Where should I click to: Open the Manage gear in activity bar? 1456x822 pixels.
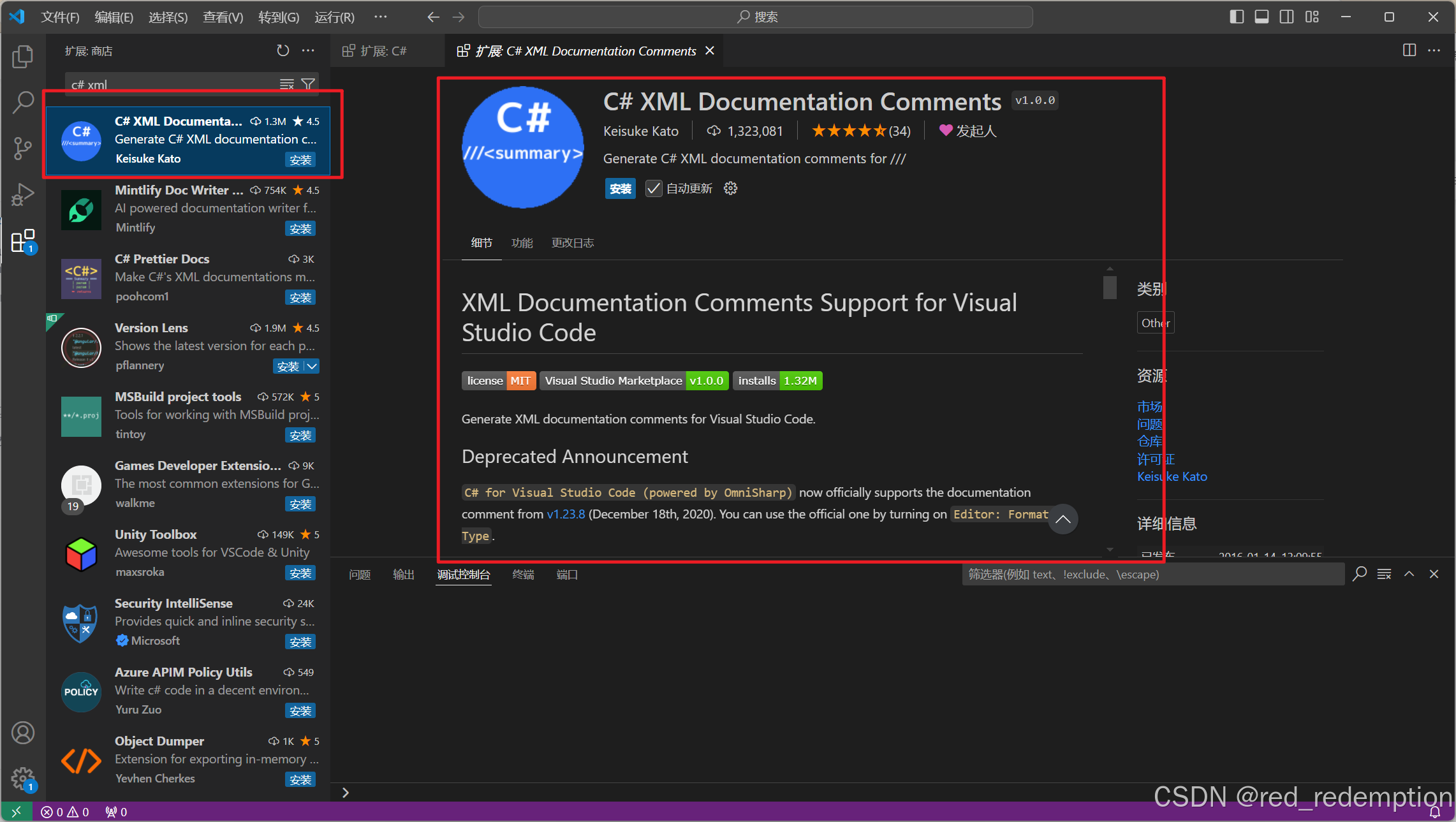click(x=23, y=779)
